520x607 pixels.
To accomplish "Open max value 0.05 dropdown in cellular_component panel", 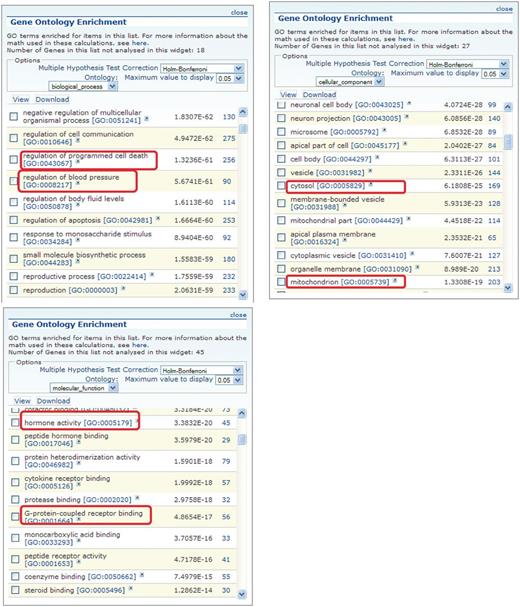I will [x=495, y=74].
